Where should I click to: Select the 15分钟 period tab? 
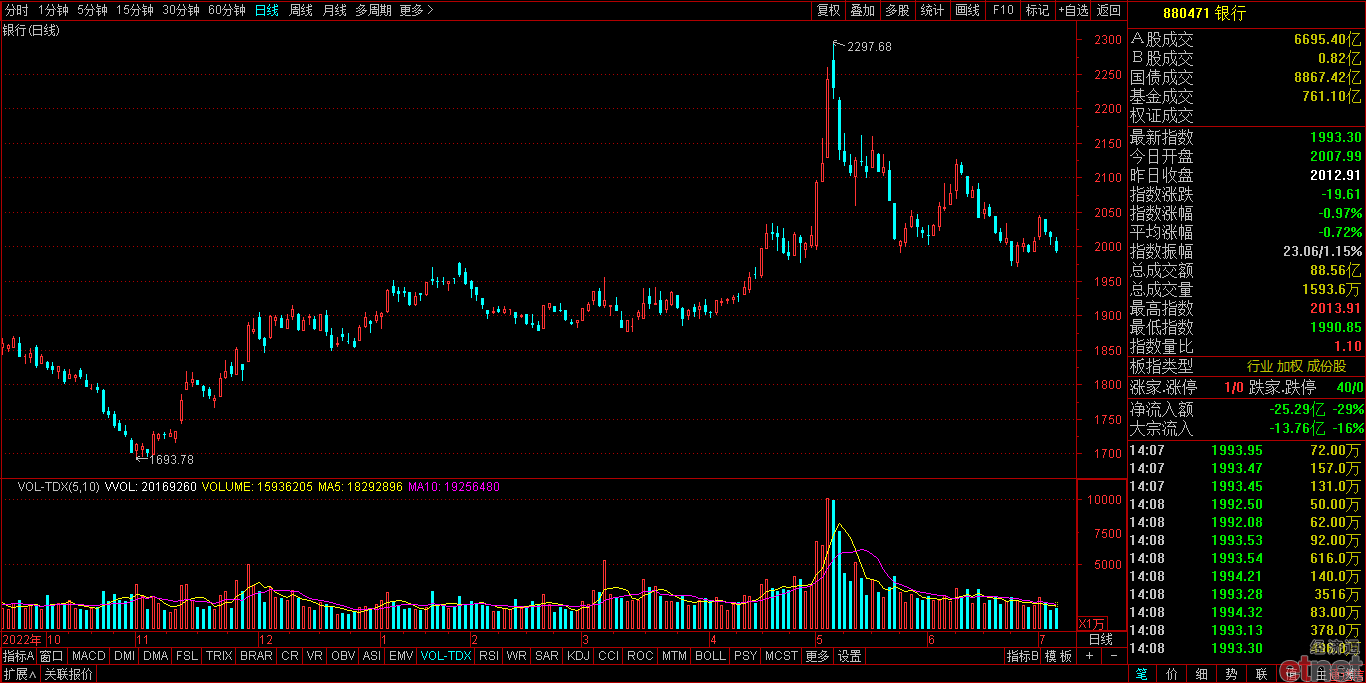(x=135, y=10)
